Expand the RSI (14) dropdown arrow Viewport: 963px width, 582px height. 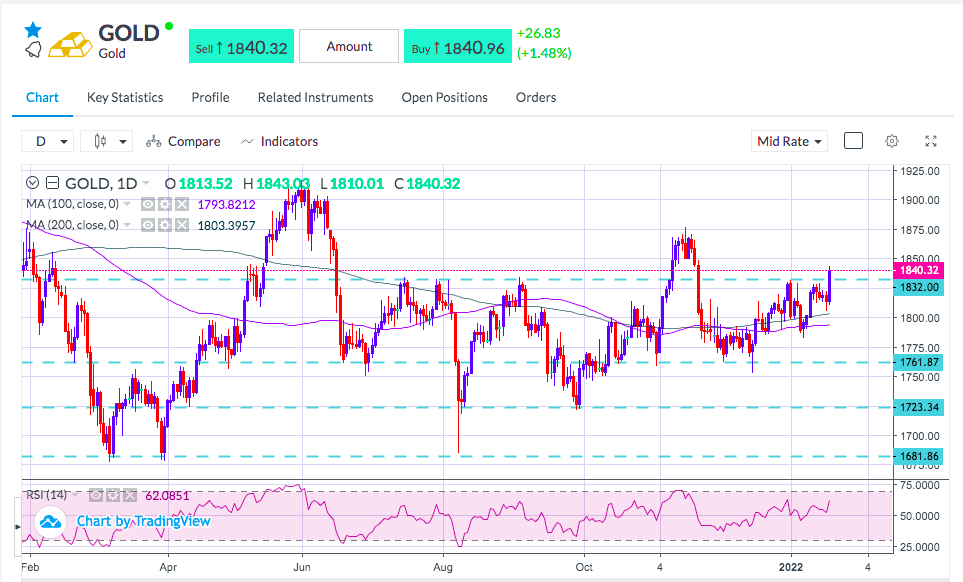coord(76,495)
